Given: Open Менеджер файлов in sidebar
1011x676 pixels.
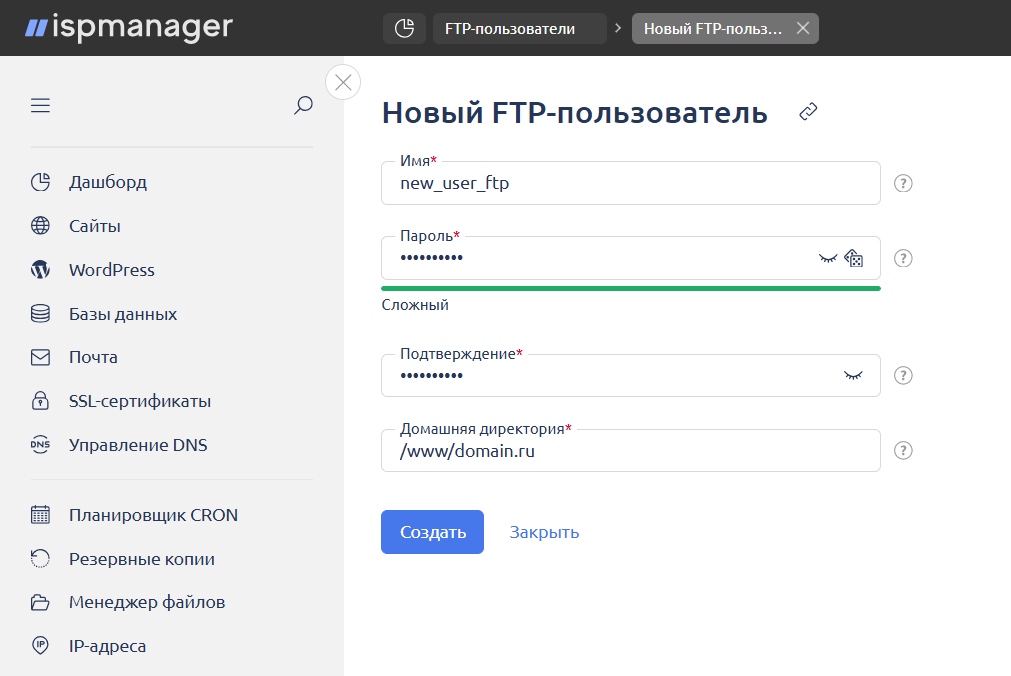Looking at the screenshot, I should coord(146,602).
